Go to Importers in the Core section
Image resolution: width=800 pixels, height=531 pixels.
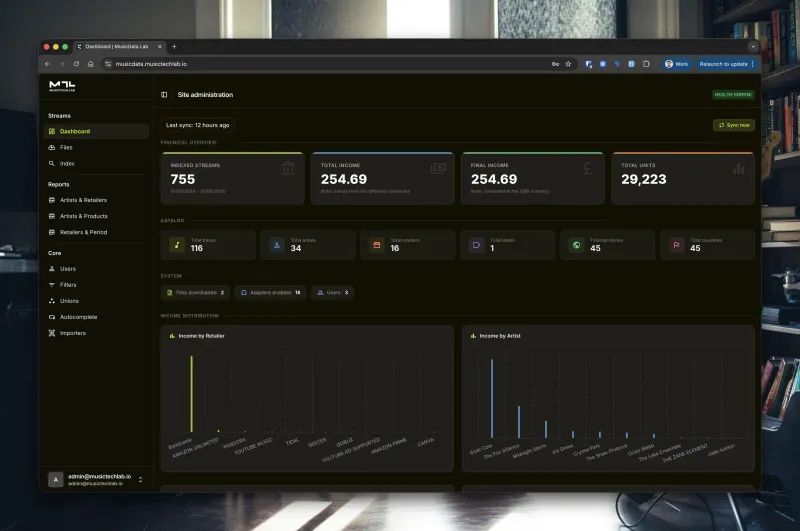point(96,333)
